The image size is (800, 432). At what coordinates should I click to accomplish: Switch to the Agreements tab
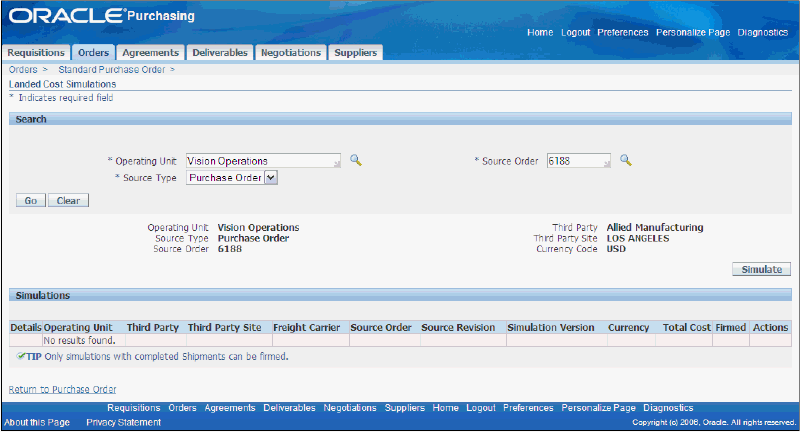tap(151, 53)
